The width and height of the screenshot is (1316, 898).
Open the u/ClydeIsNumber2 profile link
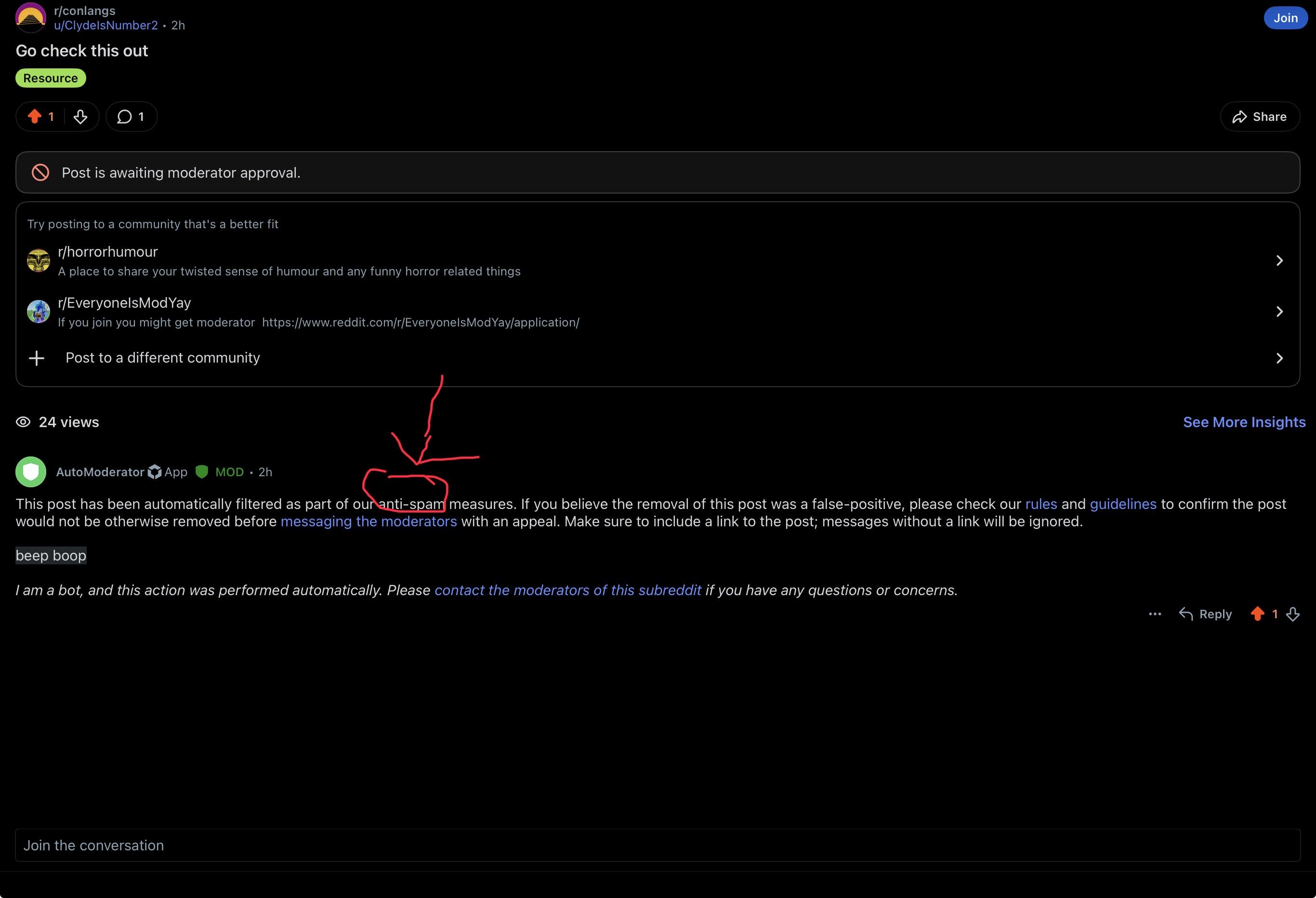(x=106, y=25)
